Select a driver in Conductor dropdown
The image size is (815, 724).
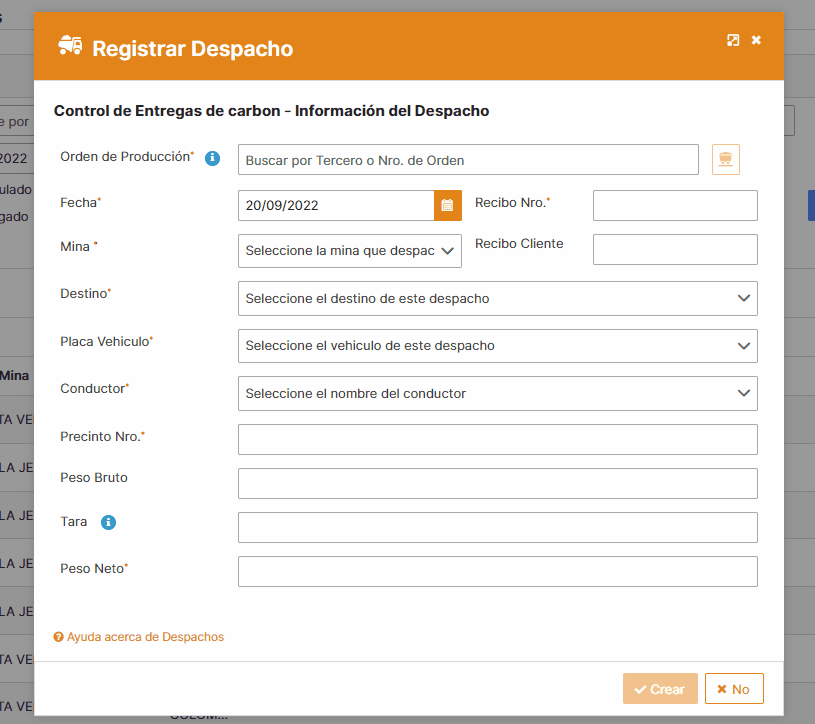(497, 393)
